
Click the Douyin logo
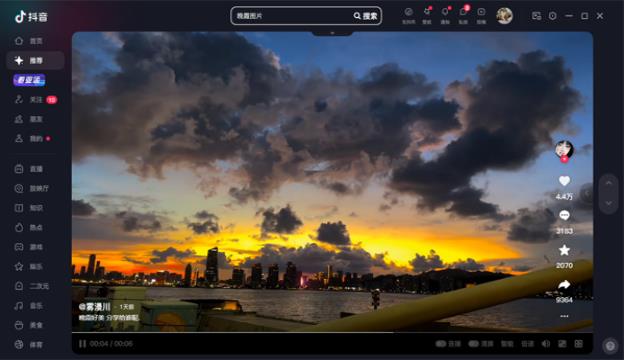31,17
